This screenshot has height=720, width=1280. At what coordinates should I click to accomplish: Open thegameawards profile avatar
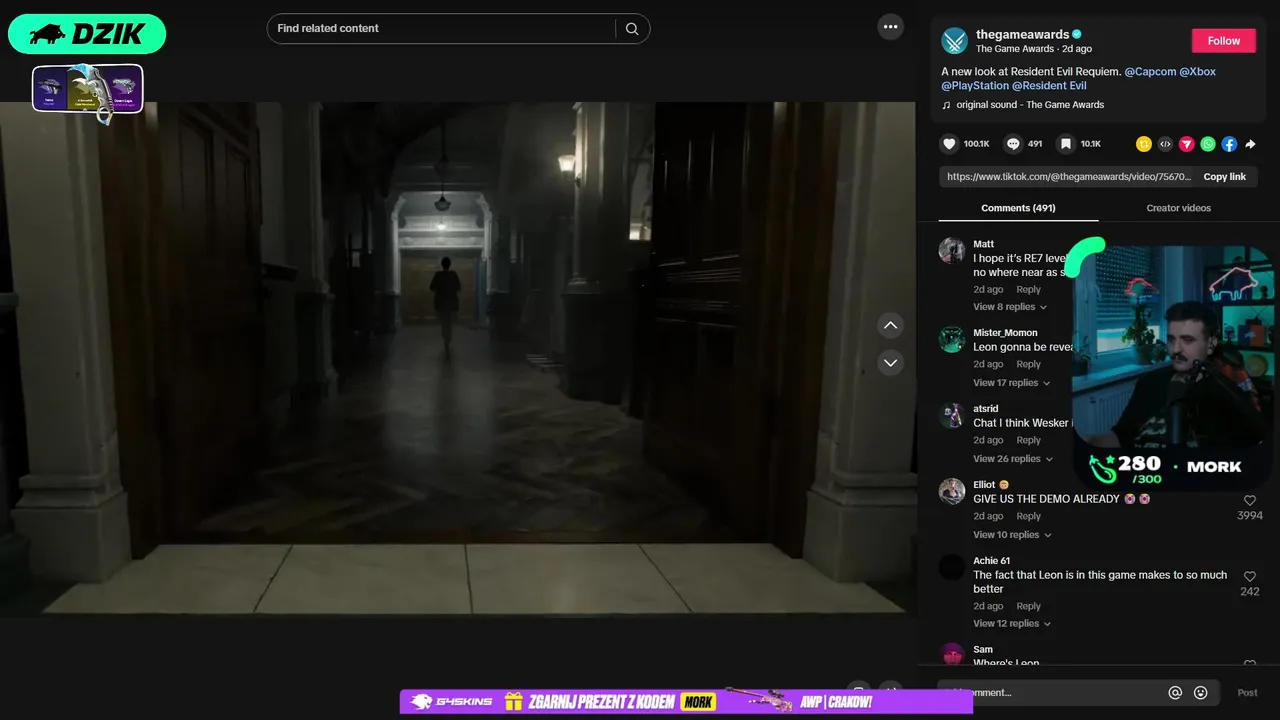(x=955, y=41)
